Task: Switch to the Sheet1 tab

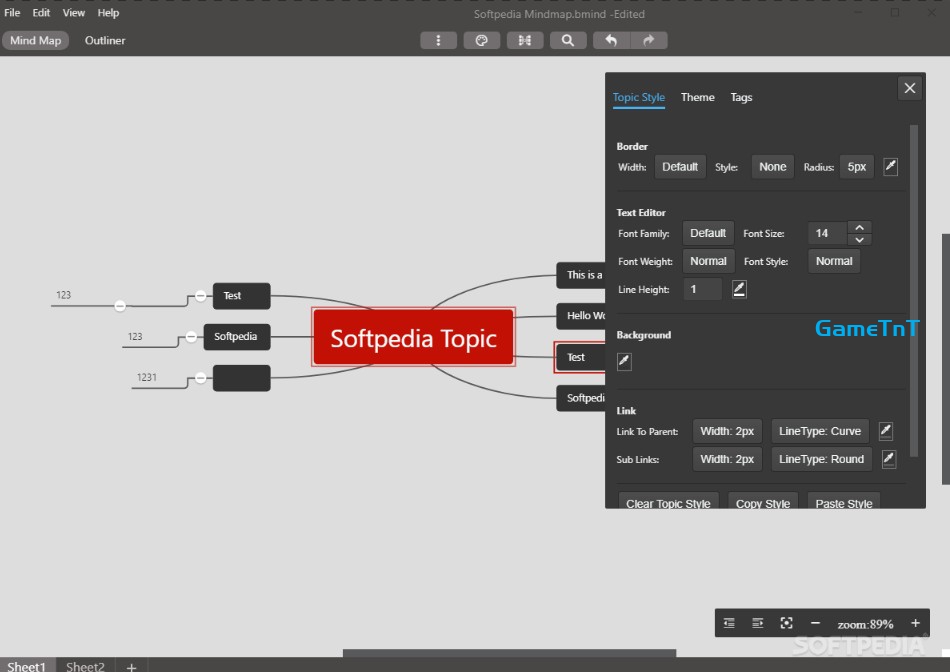Action: coord(27,666)
